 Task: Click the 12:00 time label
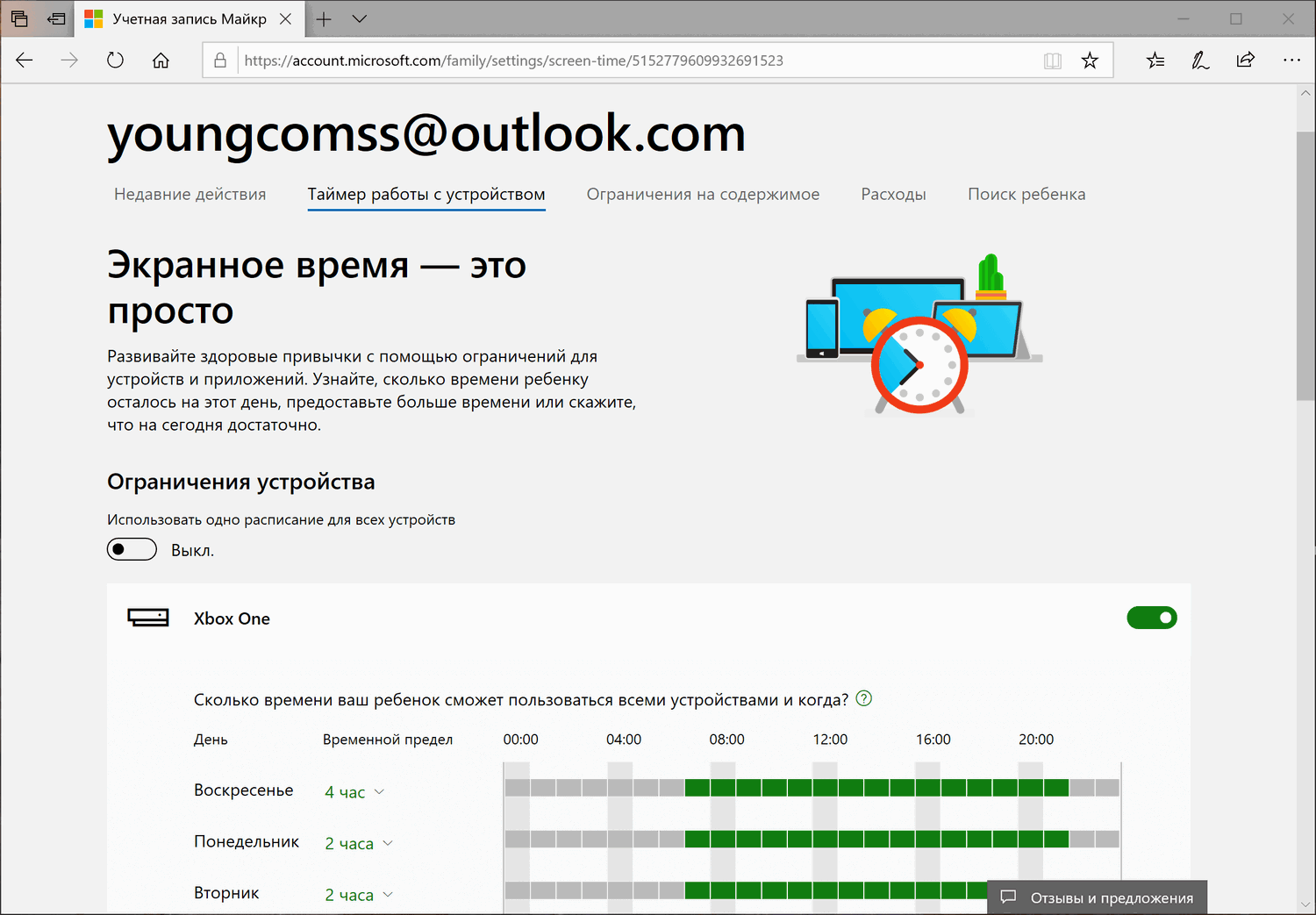coord(830,740)
